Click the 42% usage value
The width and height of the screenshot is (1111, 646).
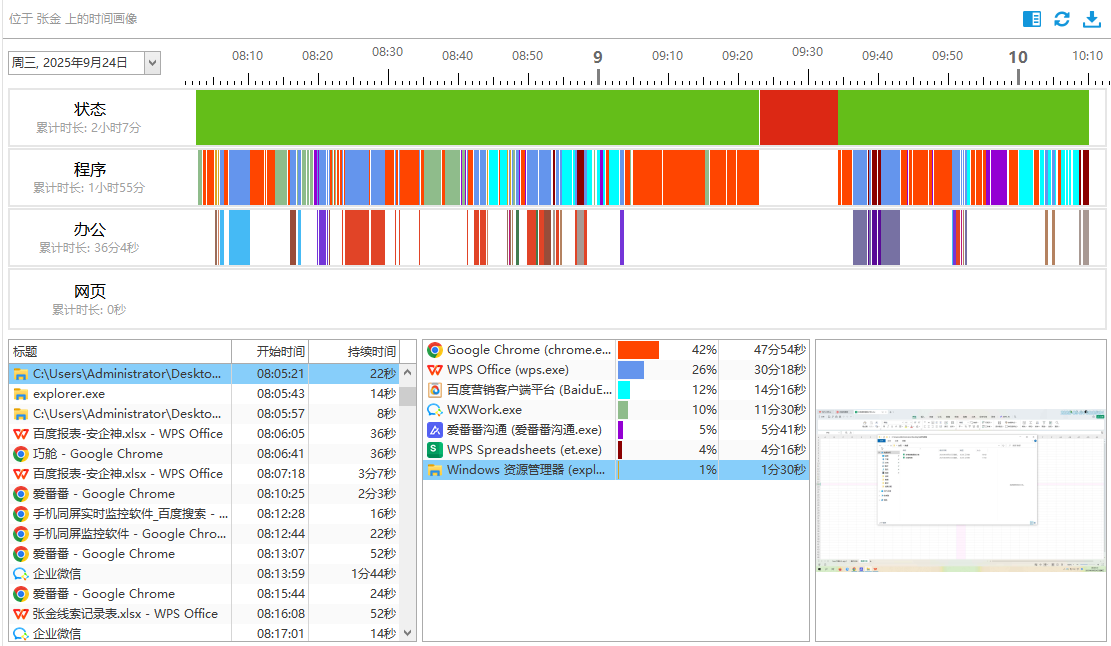[x=704, y=350]
